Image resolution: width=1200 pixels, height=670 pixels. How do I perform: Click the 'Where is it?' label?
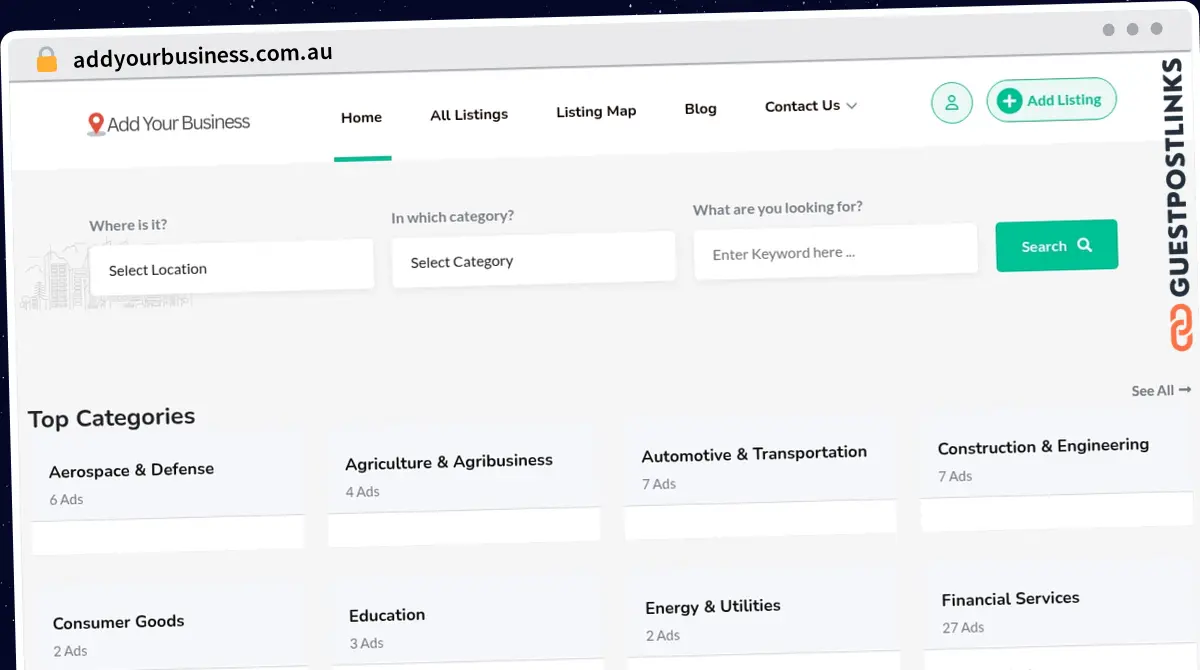[128, 225]
